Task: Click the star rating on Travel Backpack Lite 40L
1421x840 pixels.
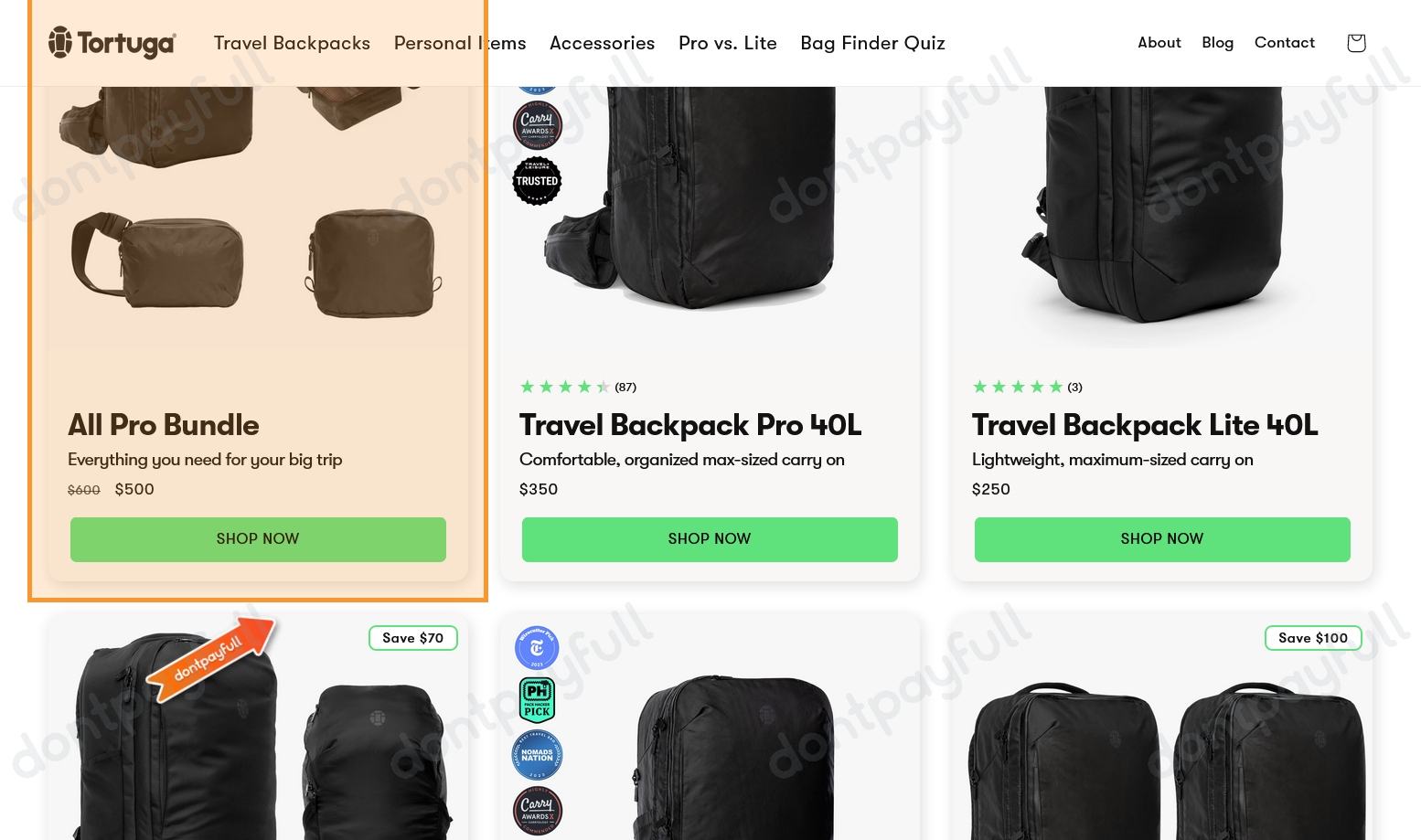Action: 1018,387
